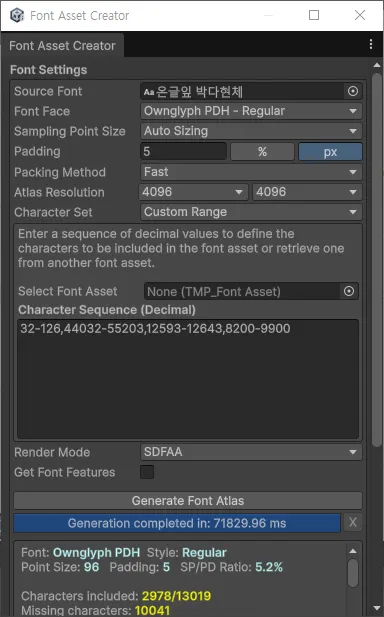
Task: Open the Source Font object picker
Action: 353,91
